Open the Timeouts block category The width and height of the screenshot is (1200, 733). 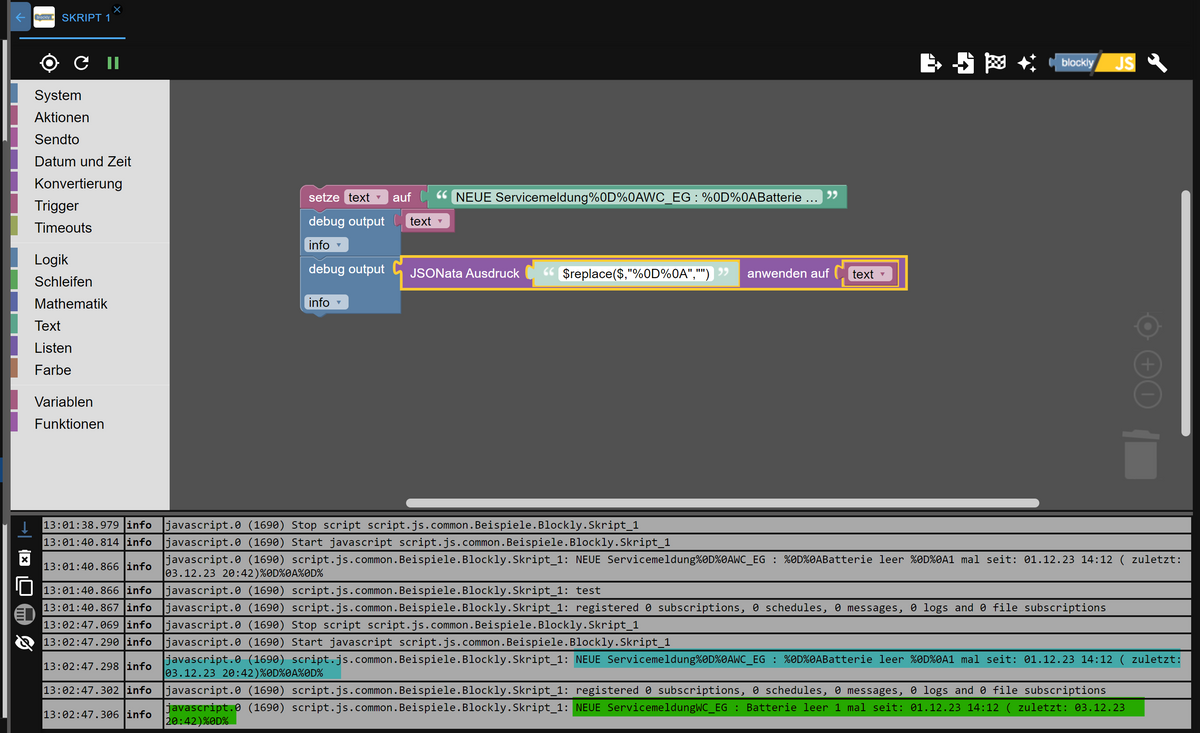tap(63, 227)
